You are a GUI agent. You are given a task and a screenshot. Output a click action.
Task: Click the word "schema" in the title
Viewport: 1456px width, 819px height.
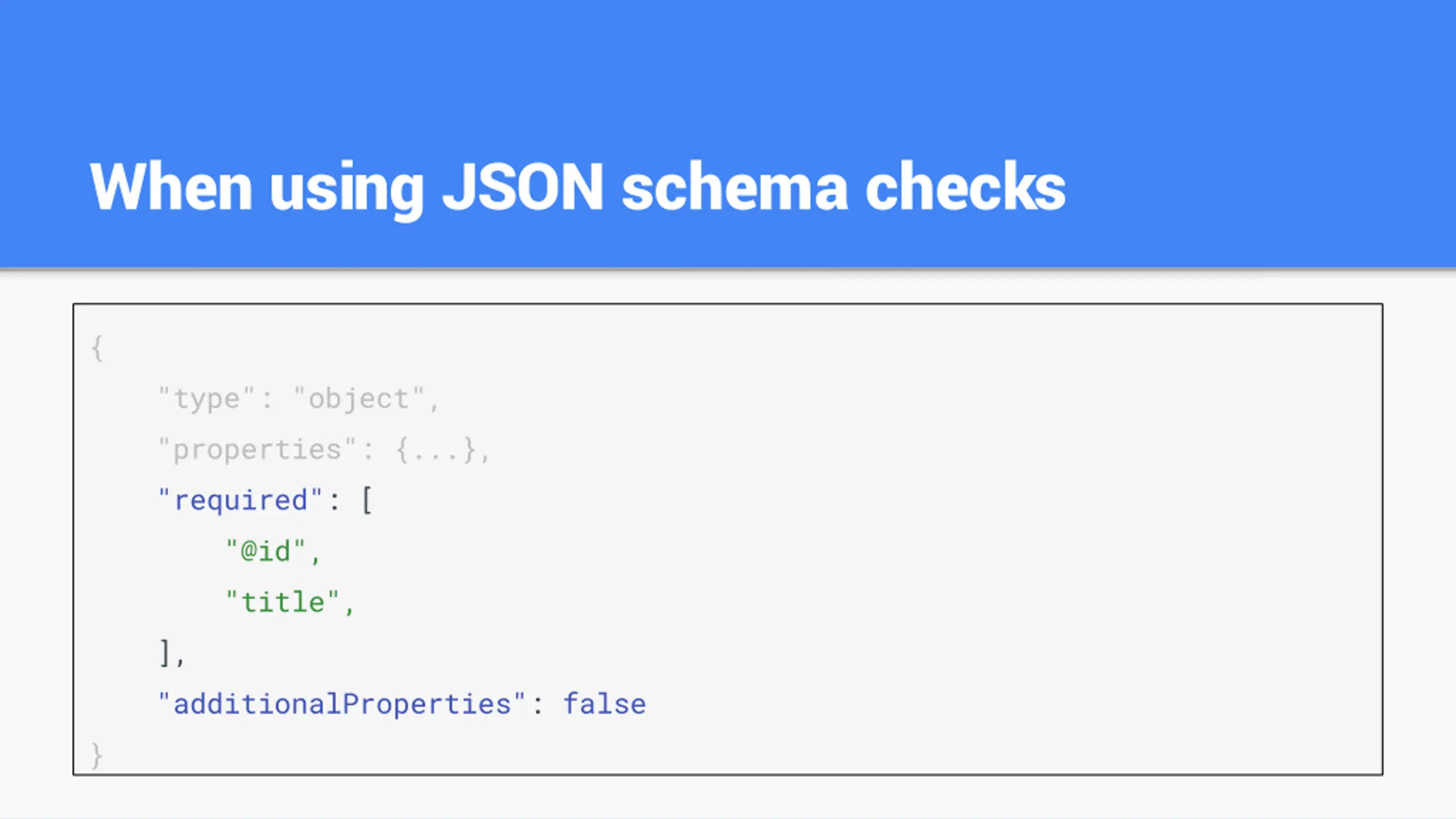point(735,188)
